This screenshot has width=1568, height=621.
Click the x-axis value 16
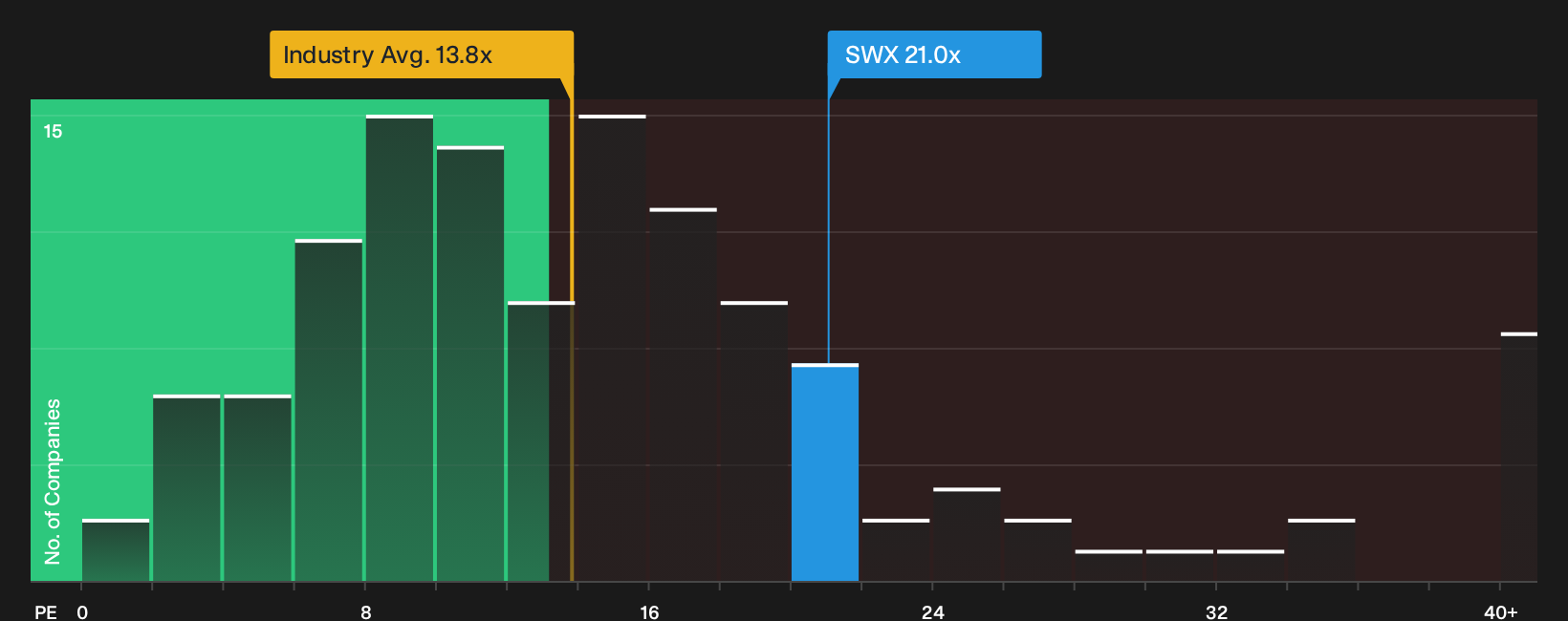(649, 611)
